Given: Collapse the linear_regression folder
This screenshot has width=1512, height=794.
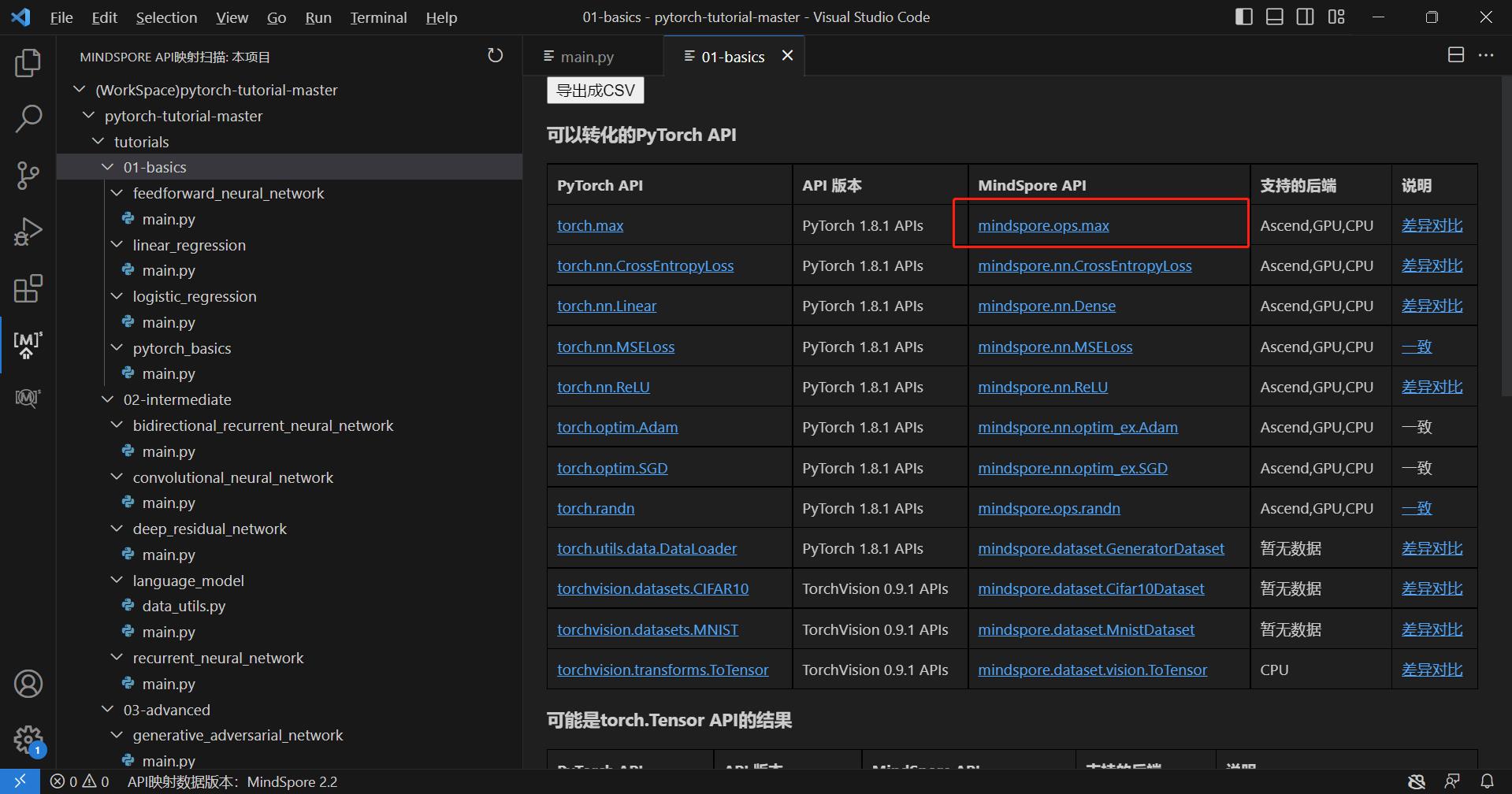Looking at the screenshot, I should (117, 244).
